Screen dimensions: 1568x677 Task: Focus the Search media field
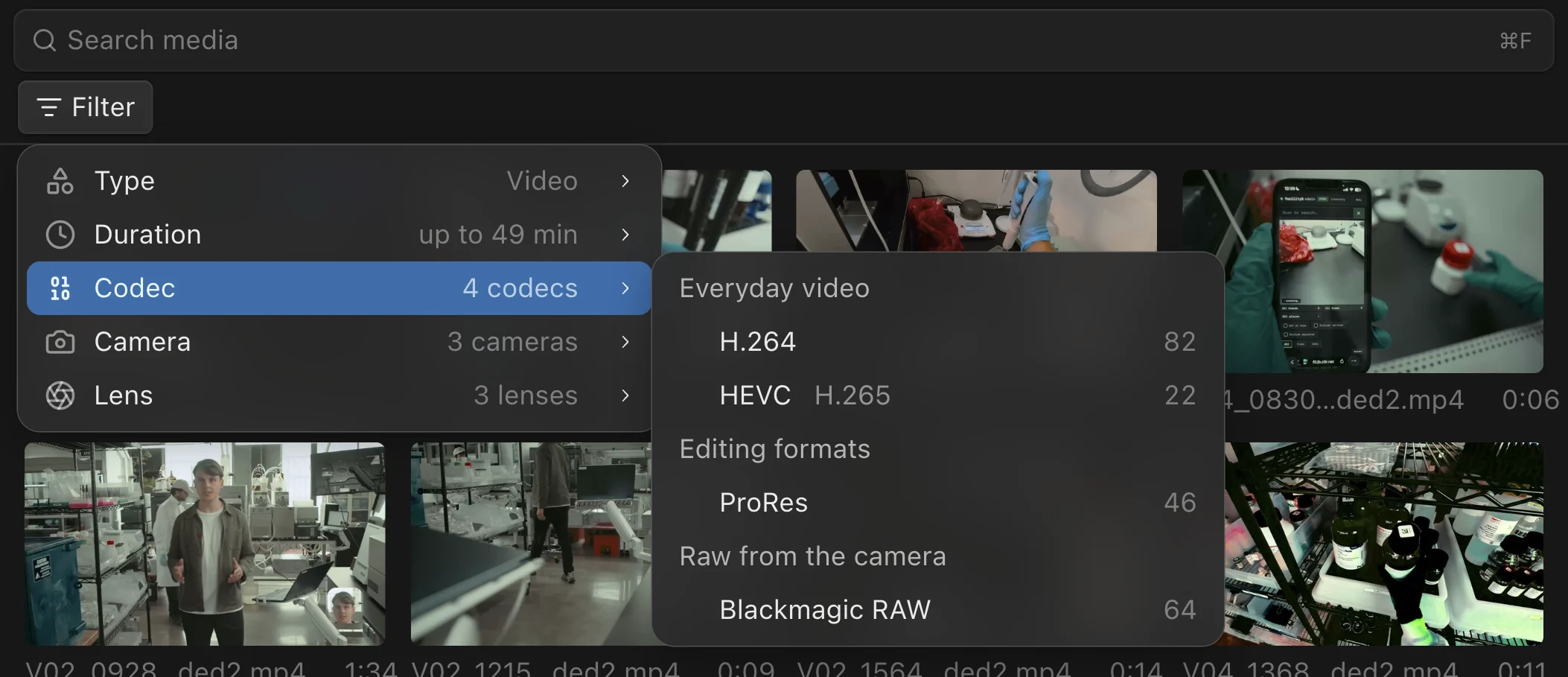[783, 40]
